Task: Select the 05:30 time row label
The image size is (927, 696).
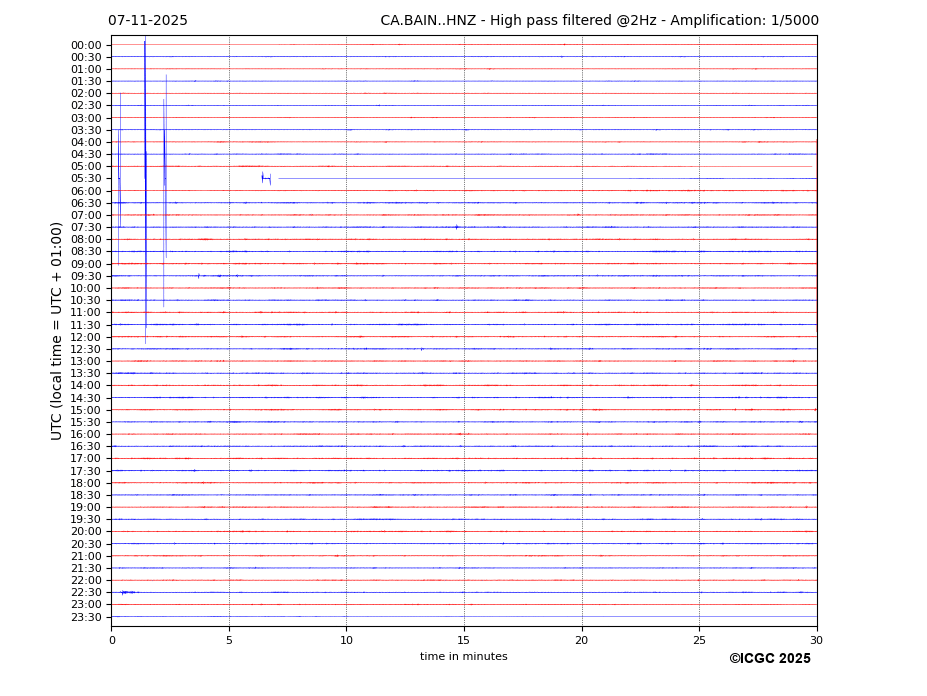Action: 86,179
